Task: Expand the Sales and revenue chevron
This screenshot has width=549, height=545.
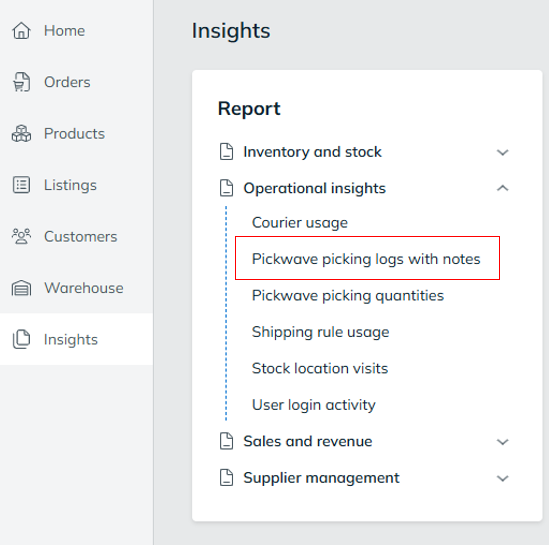Action: click(502, 442)
